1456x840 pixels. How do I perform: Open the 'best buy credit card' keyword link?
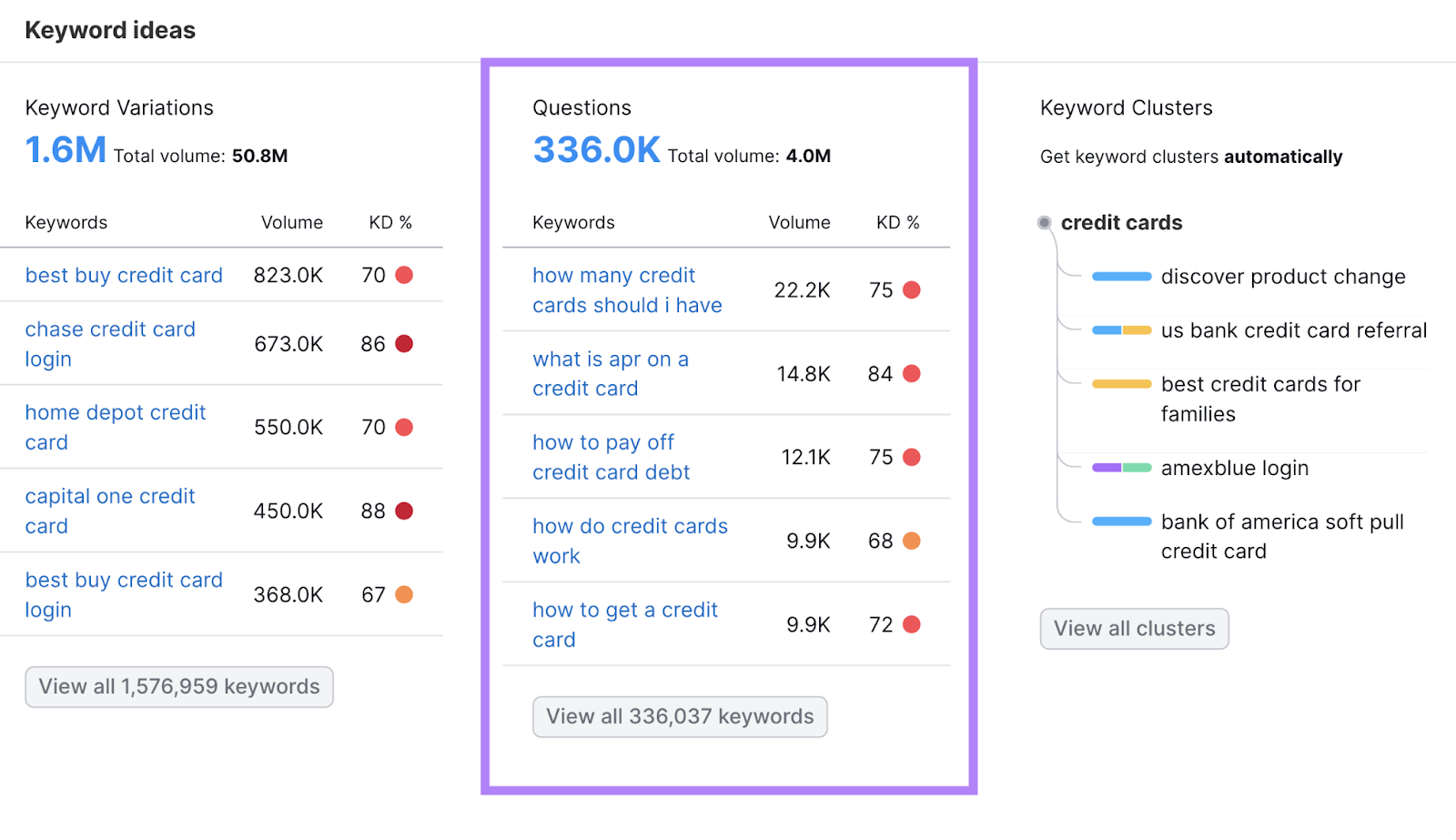pyautogui.click(x=124, y=275)
